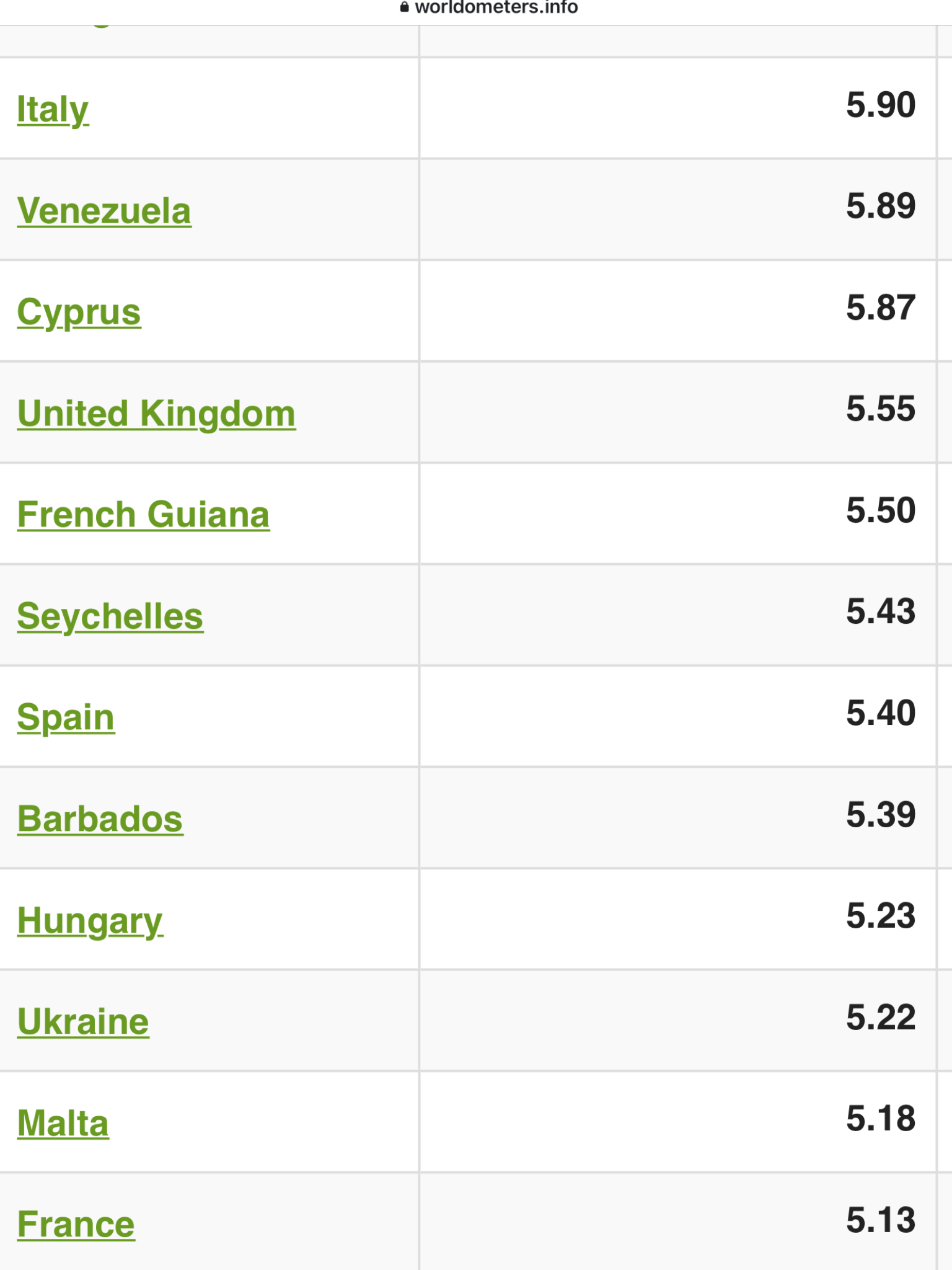Tap the worldometers.info address bar
Screen dimensions: 952x1270
[490, 7]
